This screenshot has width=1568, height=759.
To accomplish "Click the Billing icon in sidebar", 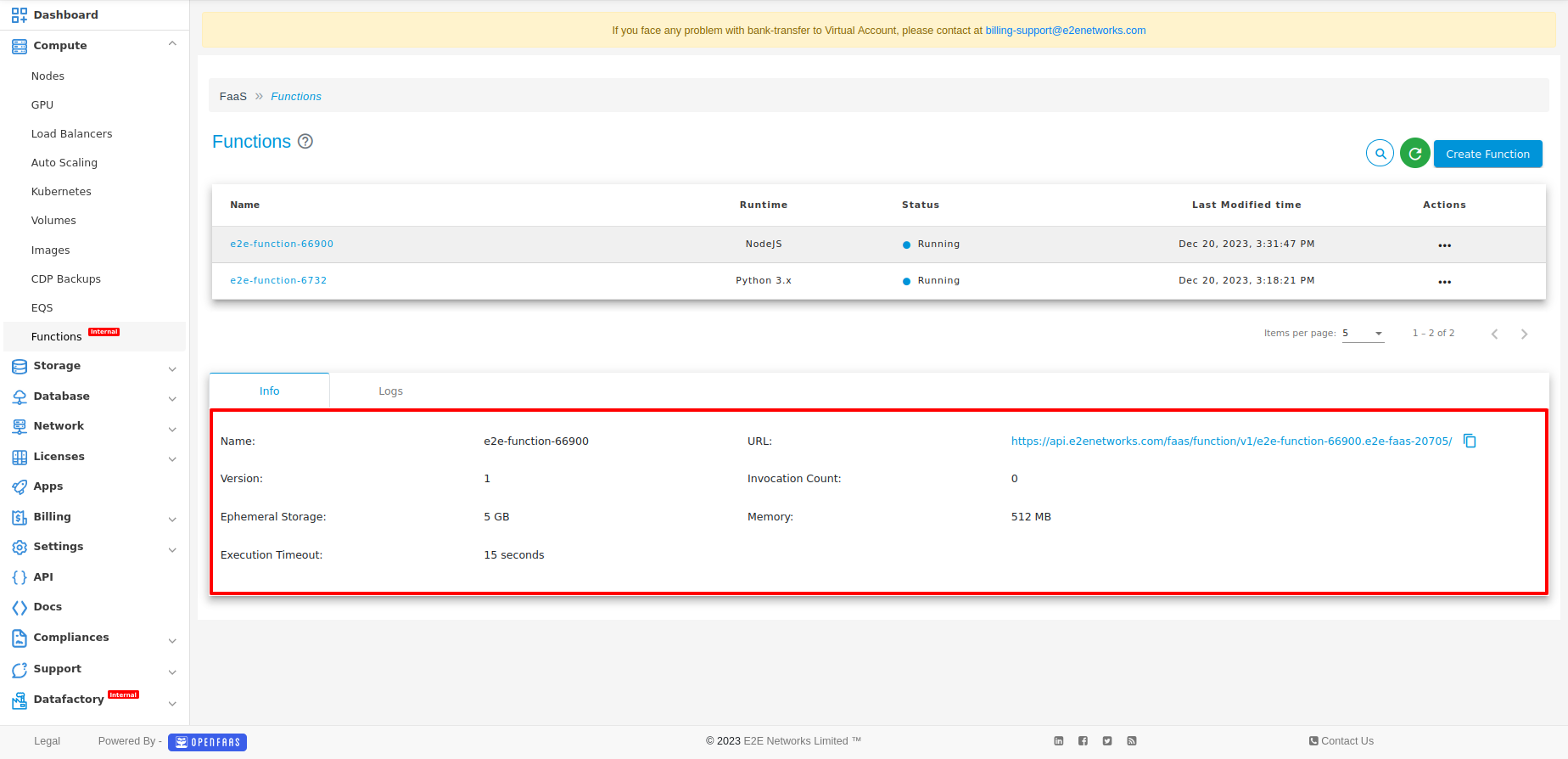I will (19, 517).
